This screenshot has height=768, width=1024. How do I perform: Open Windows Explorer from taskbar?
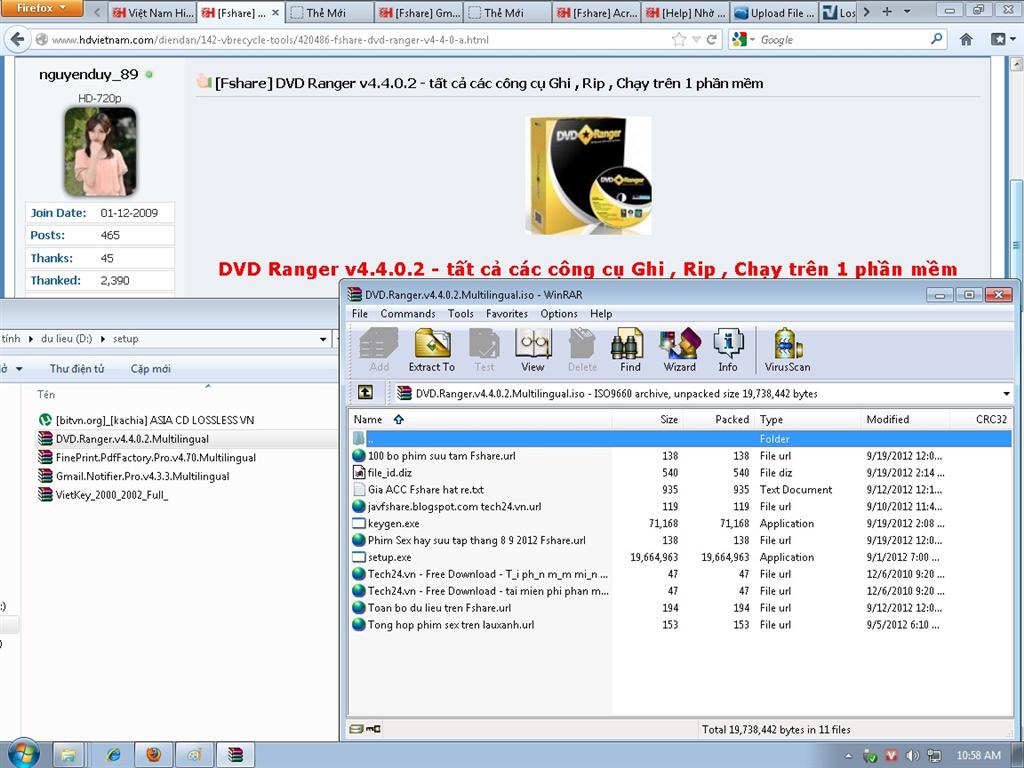[x=69, y=755]
